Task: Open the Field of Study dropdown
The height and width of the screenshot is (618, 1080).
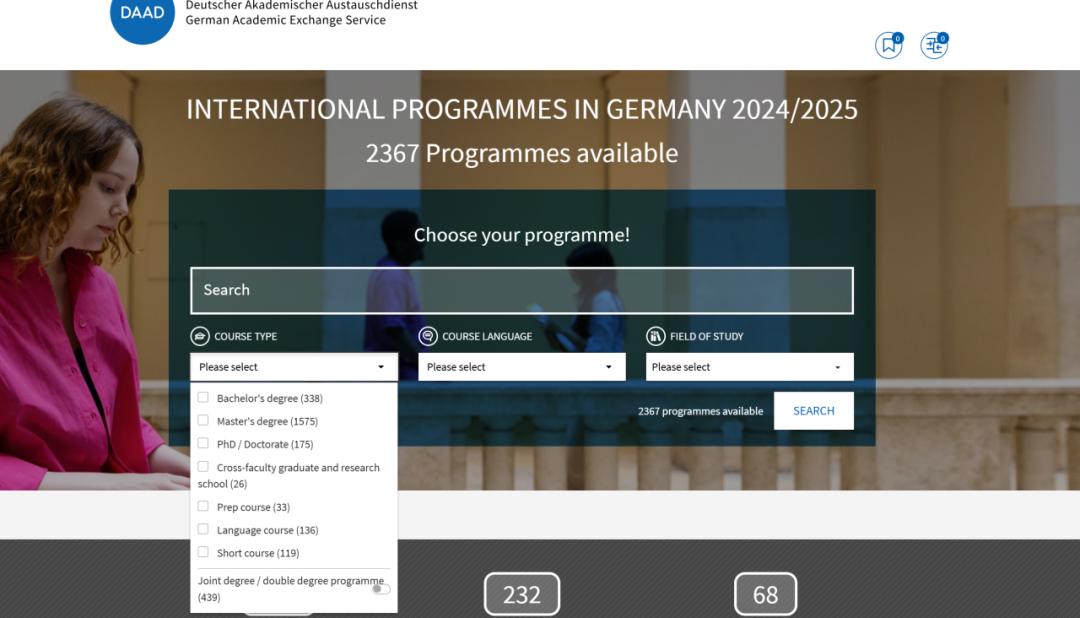Action: click(749, 367)
